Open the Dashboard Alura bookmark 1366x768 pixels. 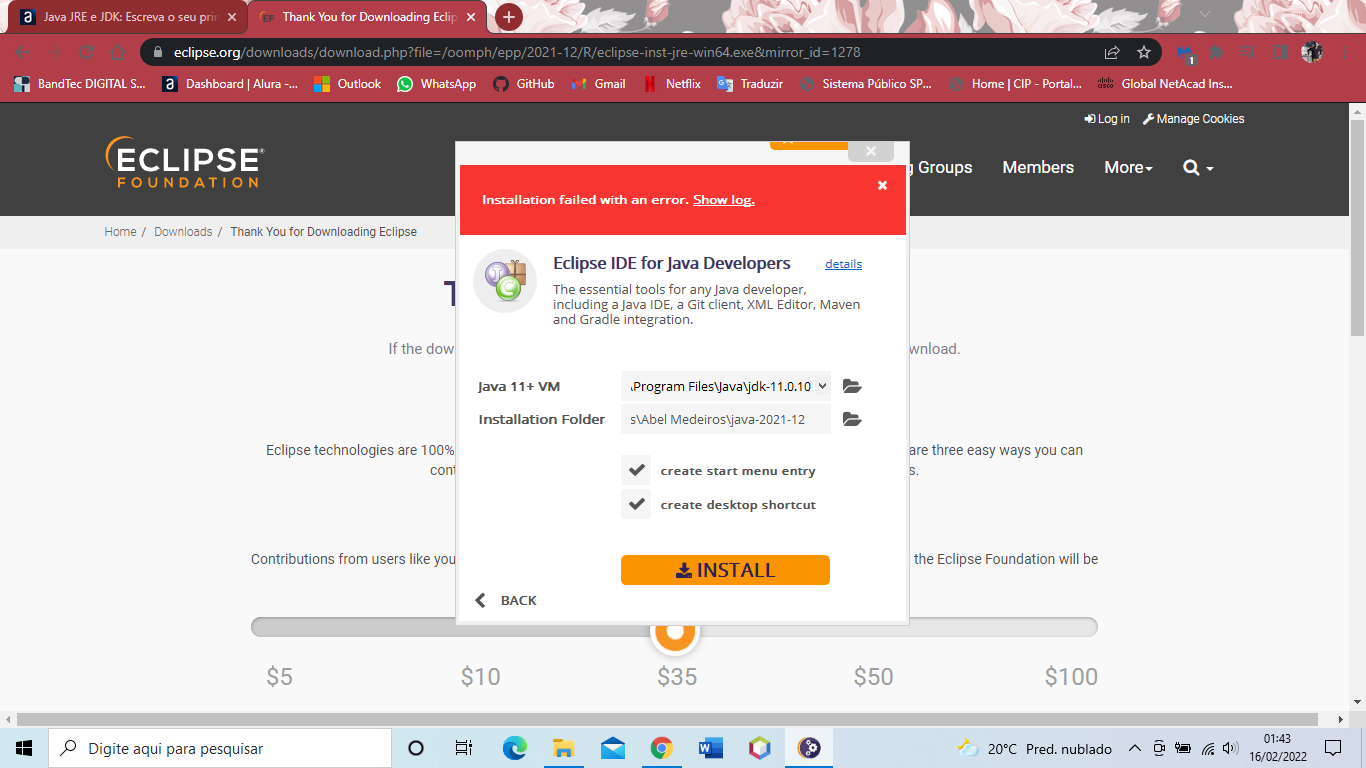coord(230,84)
